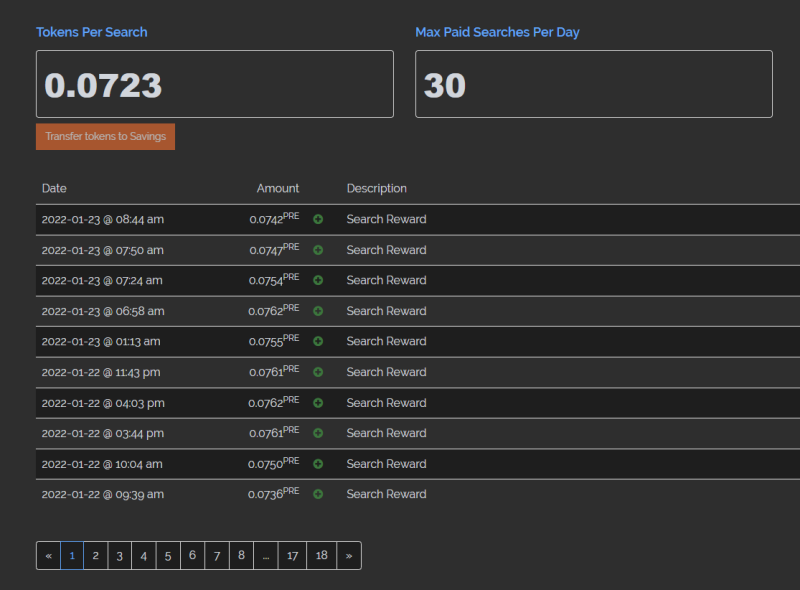Click the ellipsis pagination item
The image size is (800, 590).
point(266,555)
